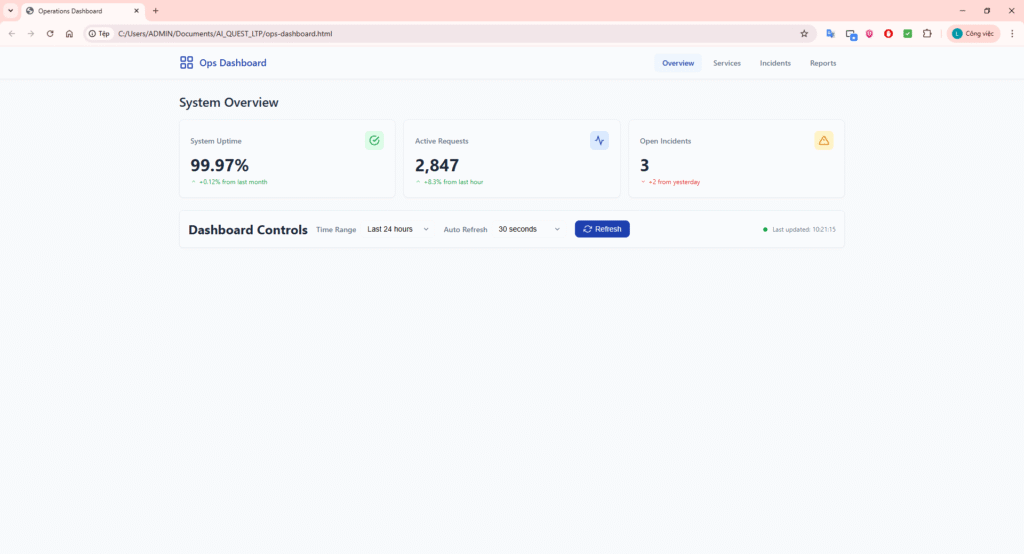Open the Incidents navigation tab
Screen dimensions: 1024x554
(775, 63)
